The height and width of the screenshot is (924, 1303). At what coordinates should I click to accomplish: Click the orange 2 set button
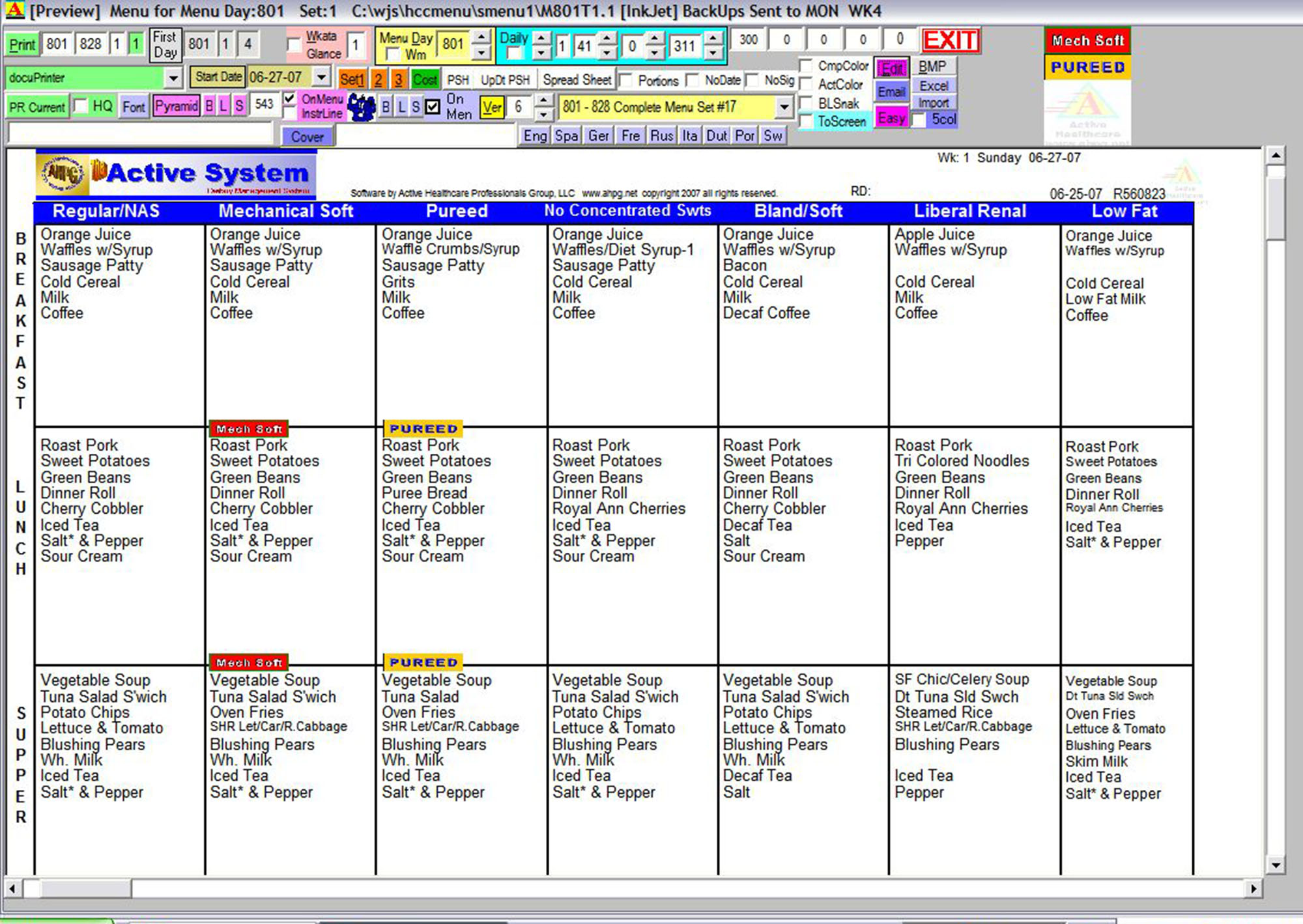(379, 79)
